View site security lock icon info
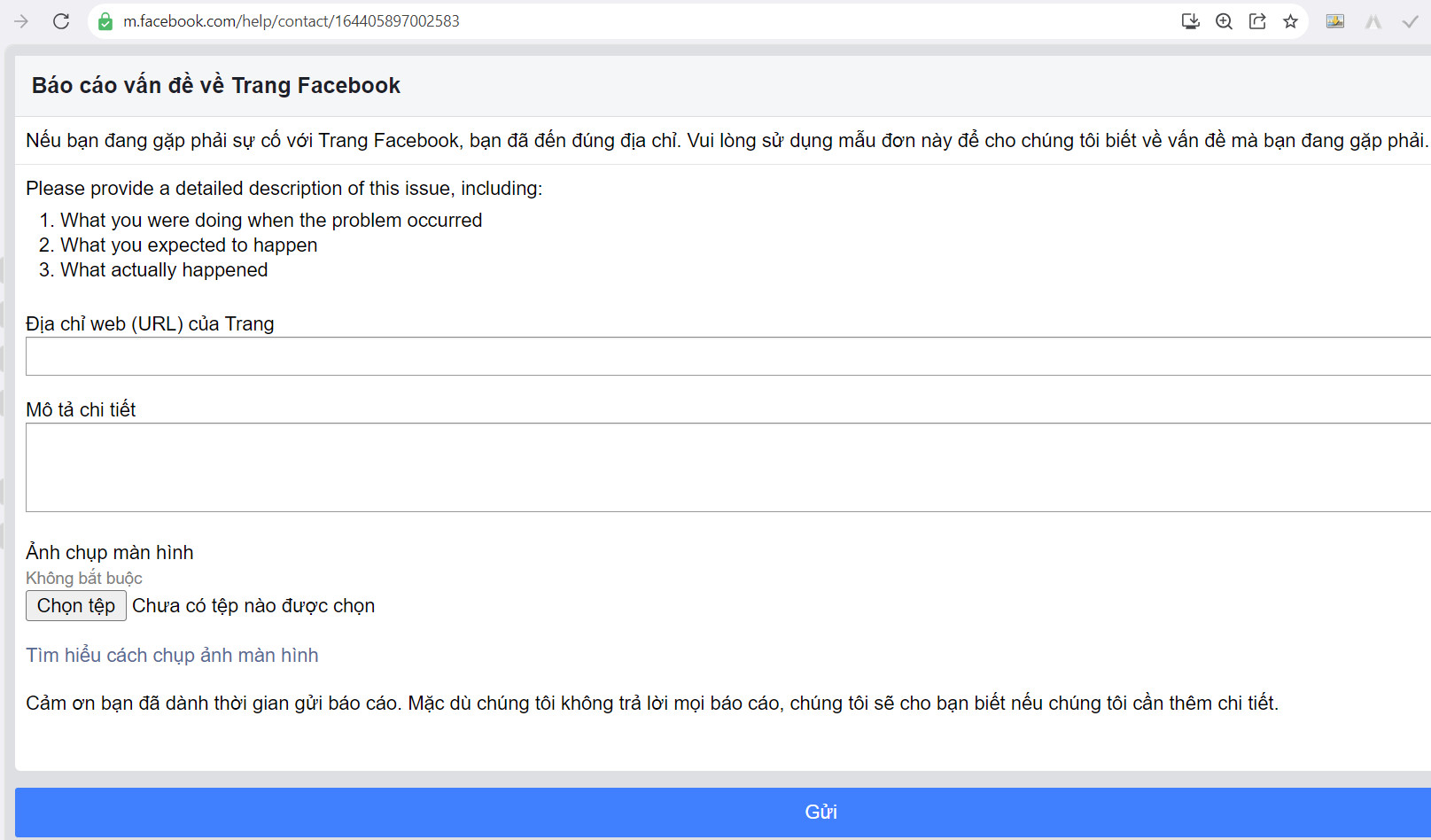The width and height of the screenshot is (1431, 840). click(105, 21)
